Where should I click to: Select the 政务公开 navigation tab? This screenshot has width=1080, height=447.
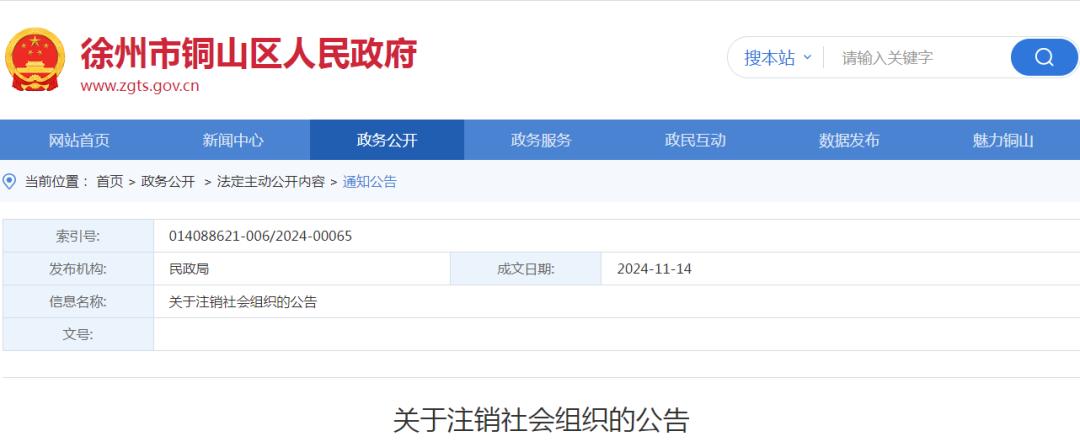(x=387, y=140)
